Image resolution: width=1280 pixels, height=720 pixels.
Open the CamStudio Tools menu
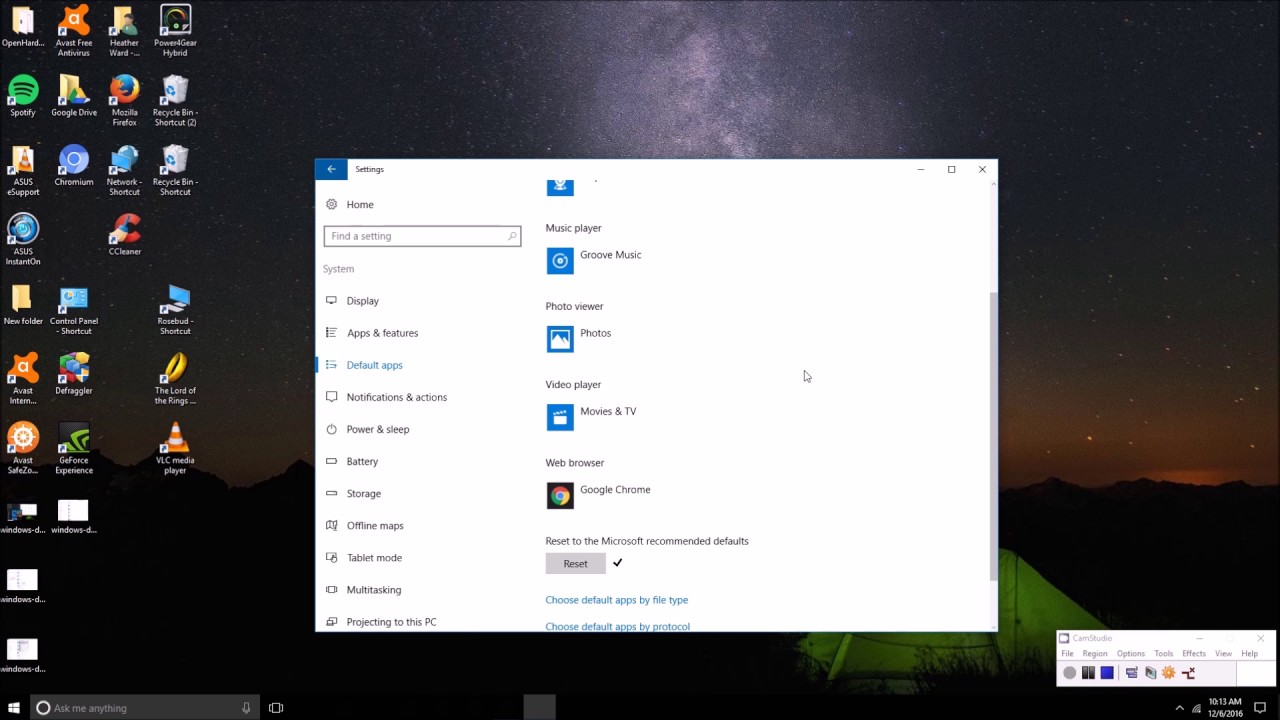tap(1163, 654)
